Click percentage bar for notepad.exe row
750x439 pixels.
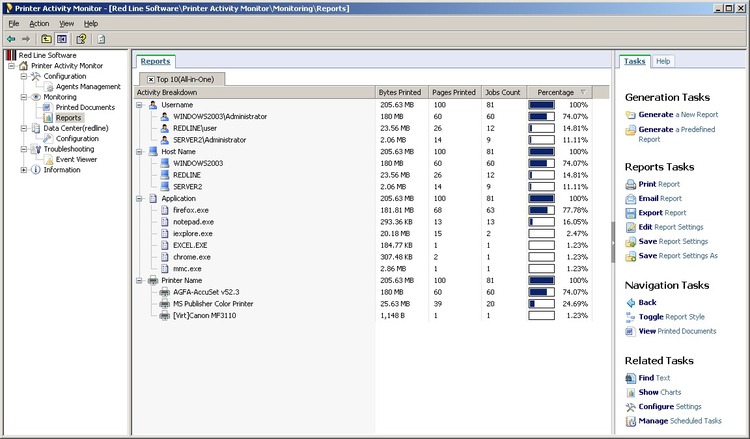pyautogui.click(x=541, y=222)
